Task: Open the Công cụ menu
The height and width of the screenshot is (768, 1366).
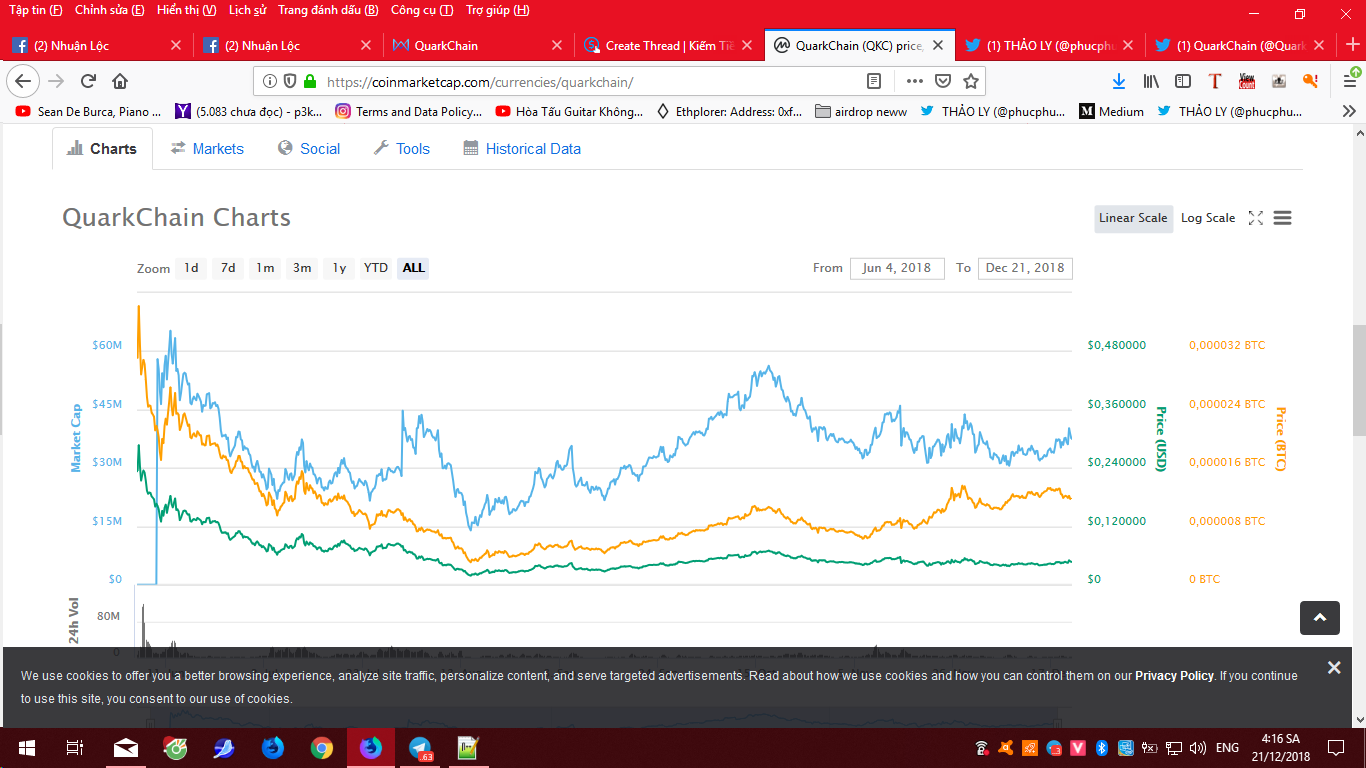Action: point(421,10)
